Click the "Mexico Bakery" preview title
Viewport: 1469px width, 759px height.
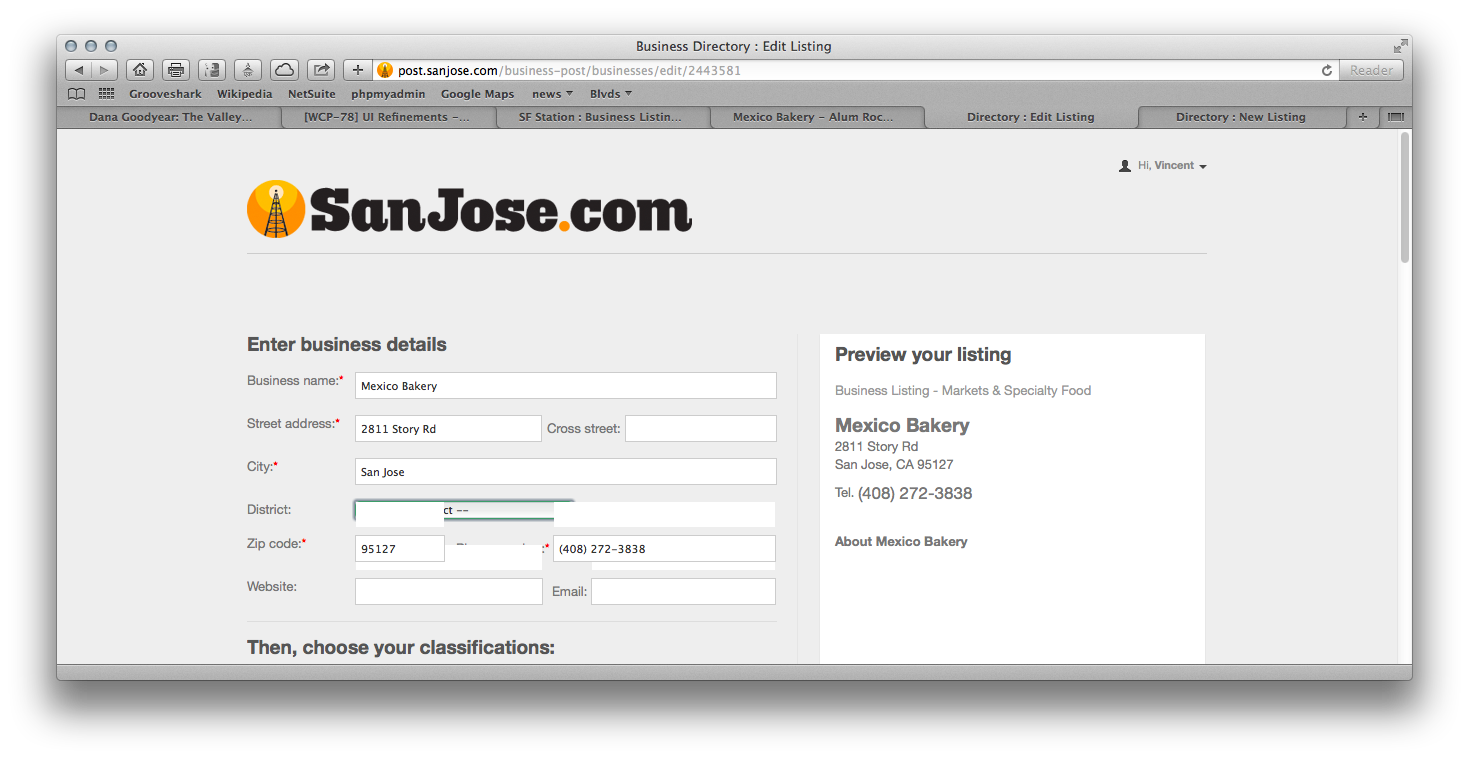902,425
